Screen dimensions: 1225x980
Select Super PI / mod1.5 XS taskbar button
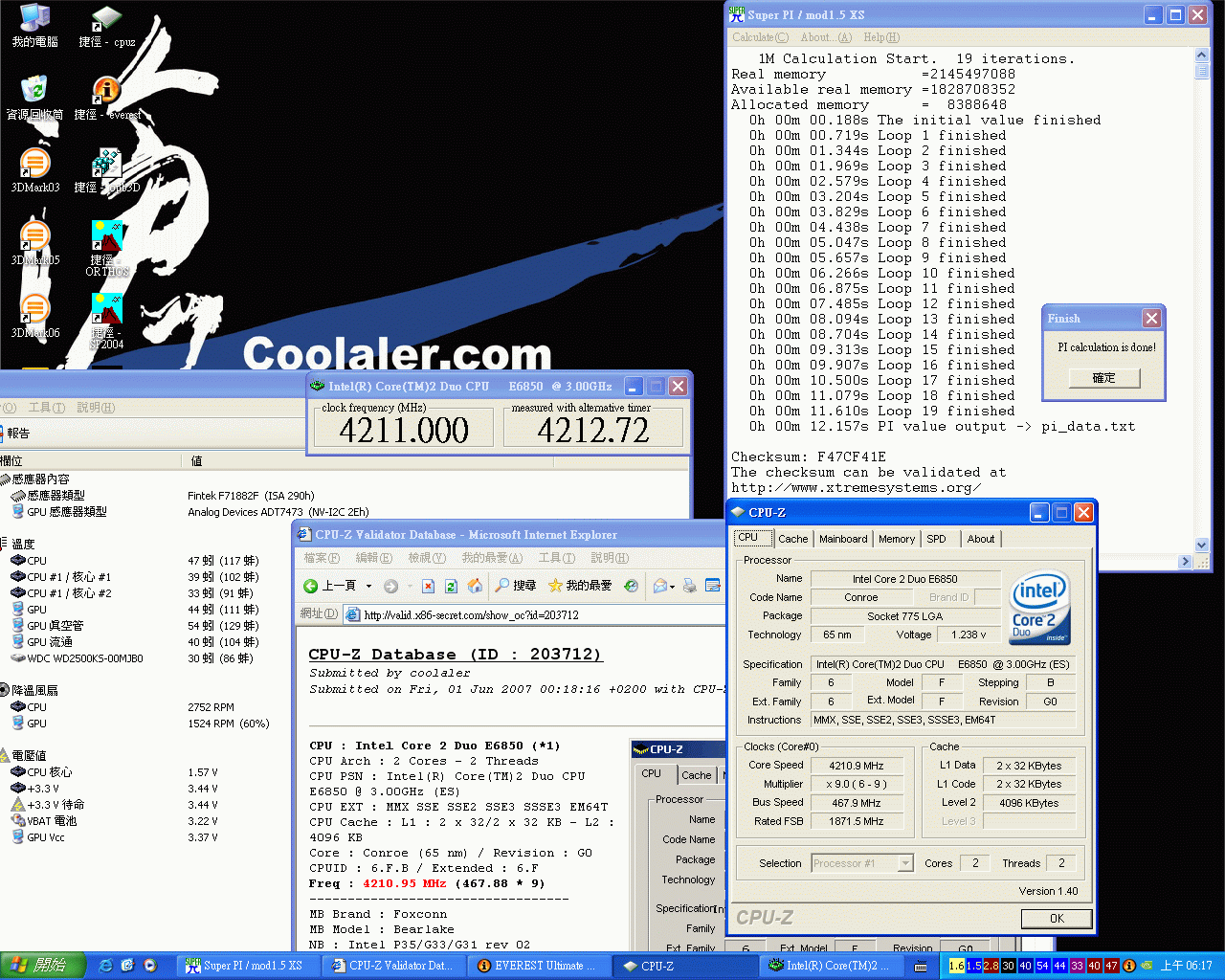[x=248, y=966]
